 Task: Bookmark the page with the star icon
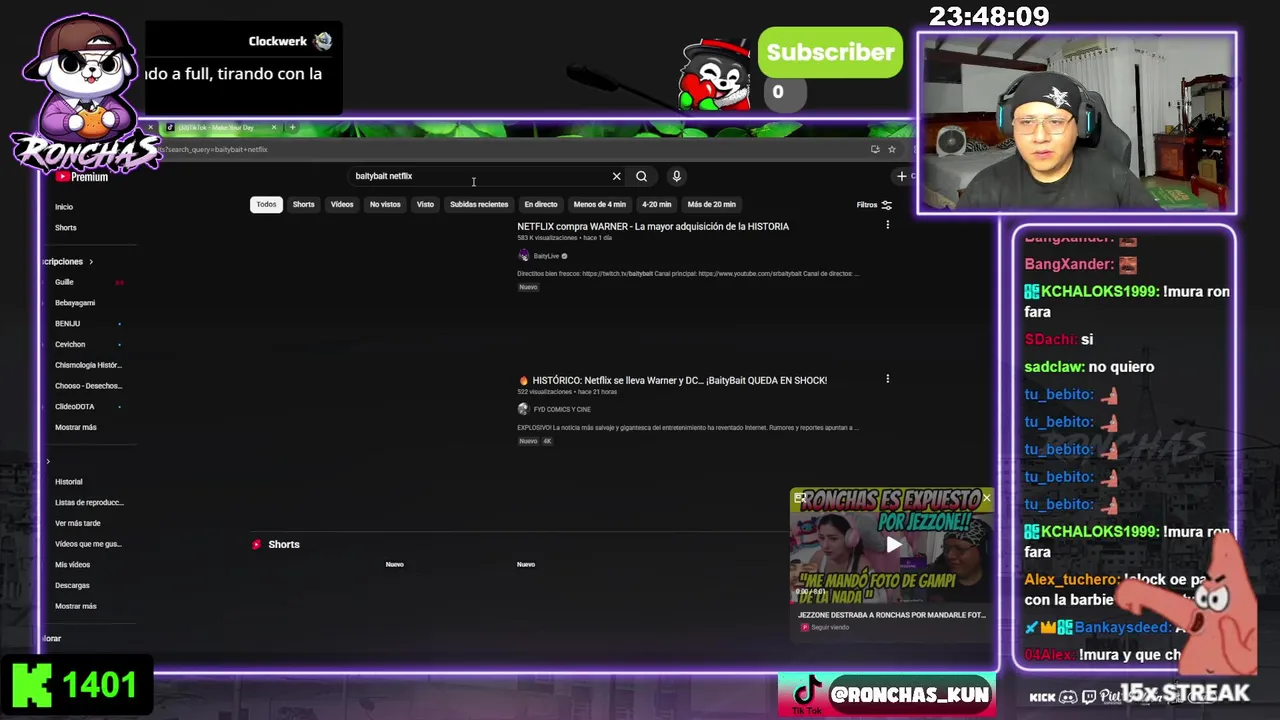click(892, 149)
